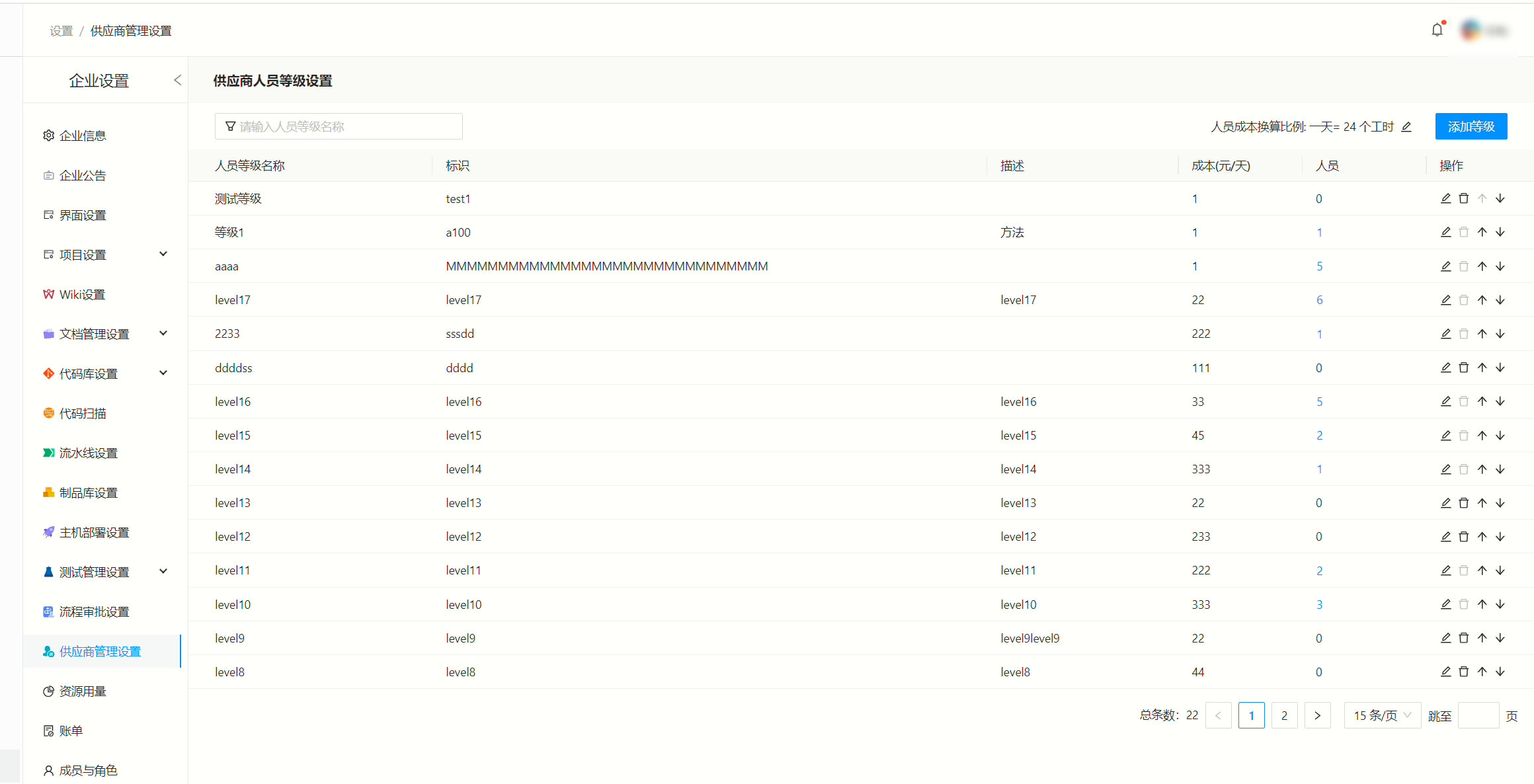
Task: Move the level8 row down
Action: (x=1500, y=672)
